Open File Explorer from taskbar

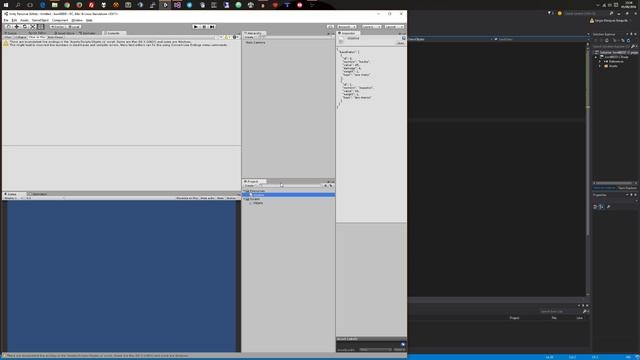click(54, 5)
